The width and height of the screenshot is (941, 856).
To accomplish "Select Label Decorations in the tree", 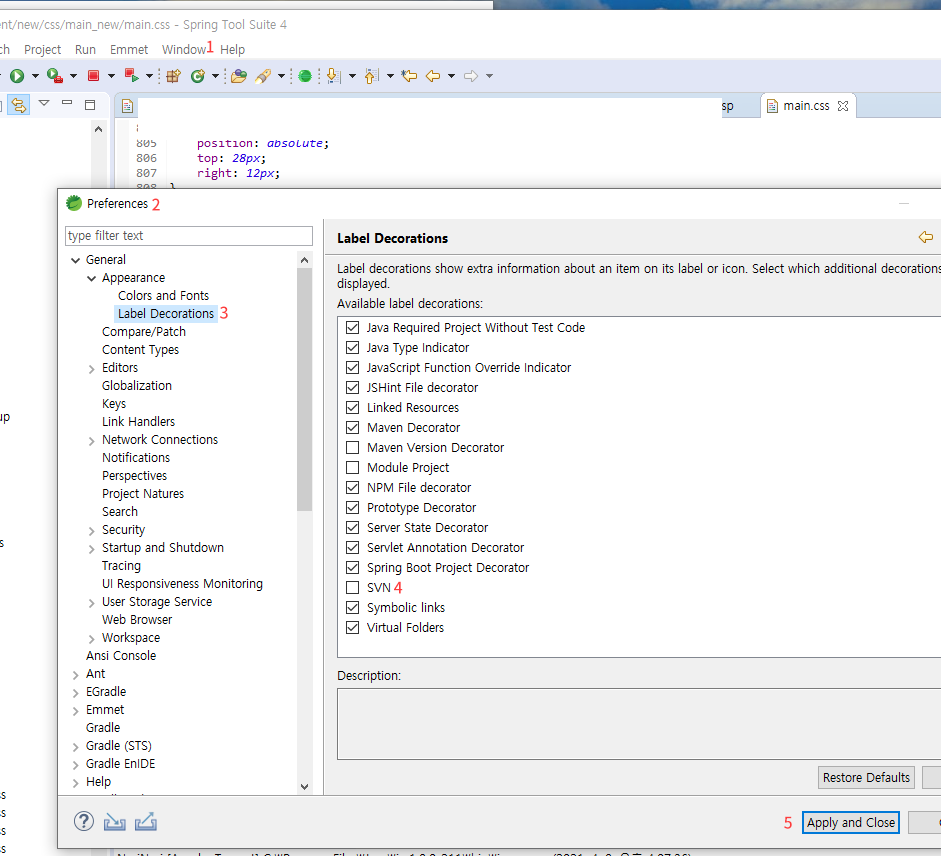I will (x=166, y=313).
